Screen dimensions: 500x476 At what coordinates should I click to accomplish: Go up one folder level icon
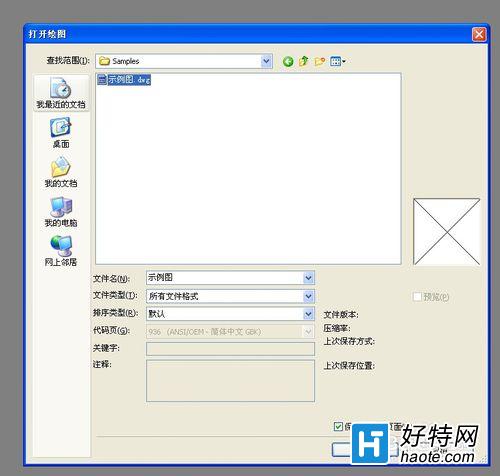[303, 61]
